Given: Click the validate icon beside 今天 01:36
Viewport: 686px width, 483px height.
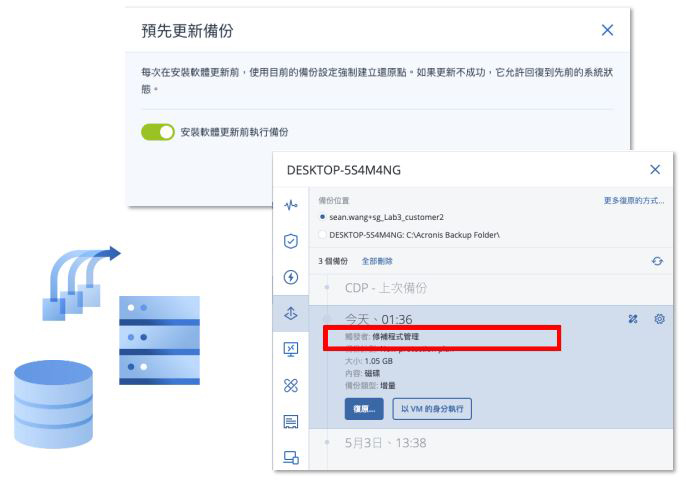Looking at the screenshot, I should (633, 319).
